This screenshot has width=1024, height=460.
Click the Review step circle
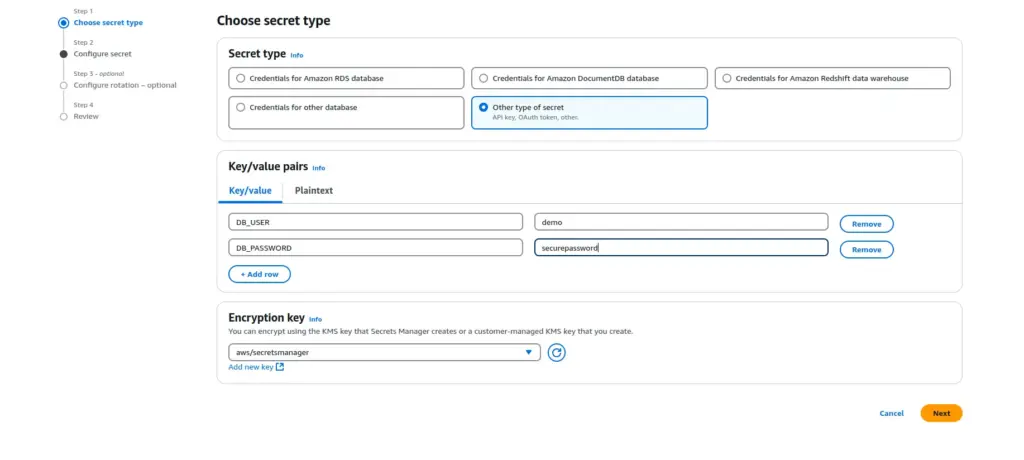tap(64, 116)
